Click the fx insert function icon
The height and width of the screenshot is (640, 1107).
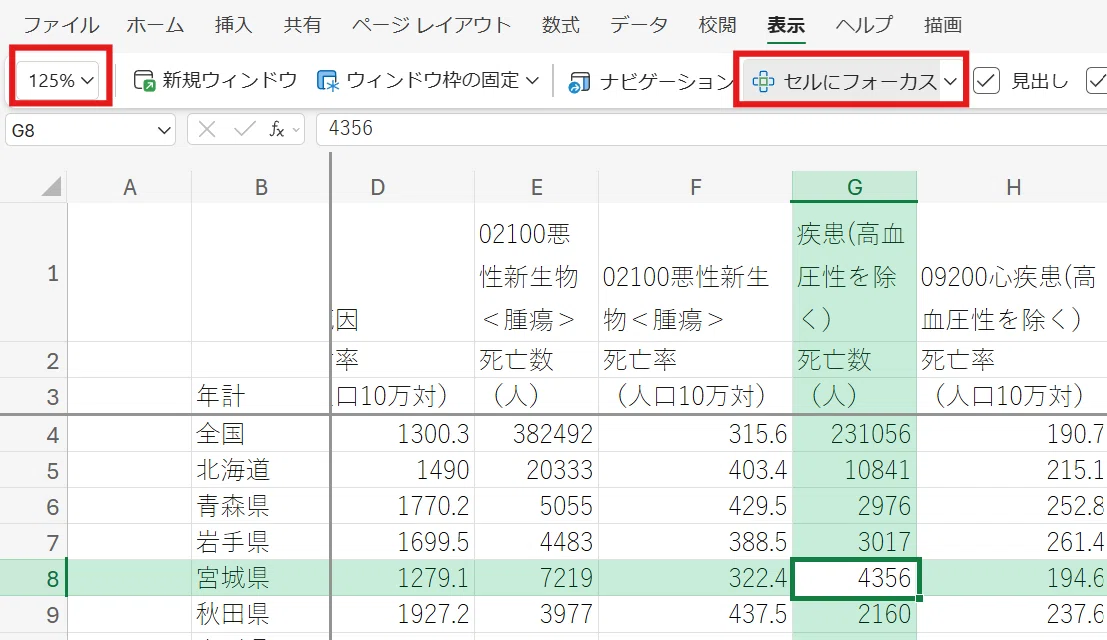click(x=277, y=129)
